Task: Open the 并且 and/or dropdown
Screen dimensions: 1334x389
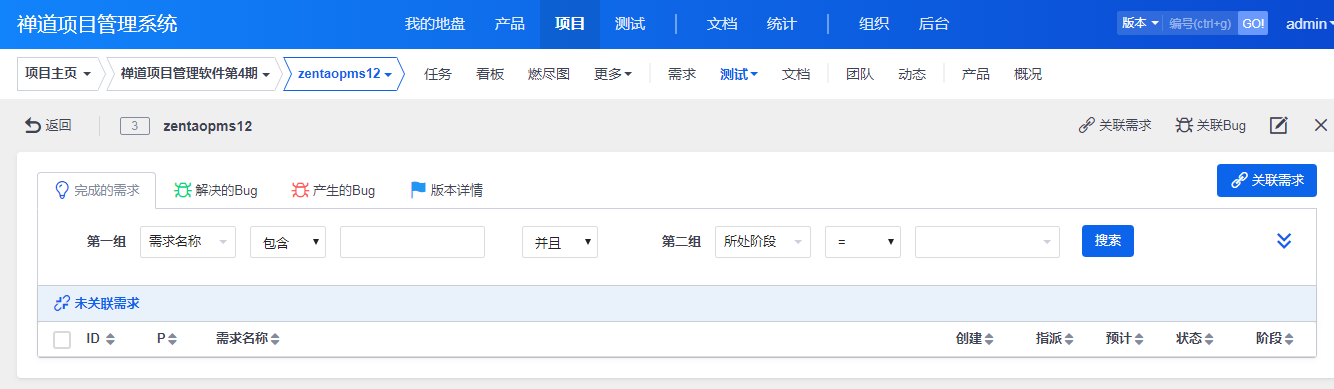Action: click(x=560, y=241)
